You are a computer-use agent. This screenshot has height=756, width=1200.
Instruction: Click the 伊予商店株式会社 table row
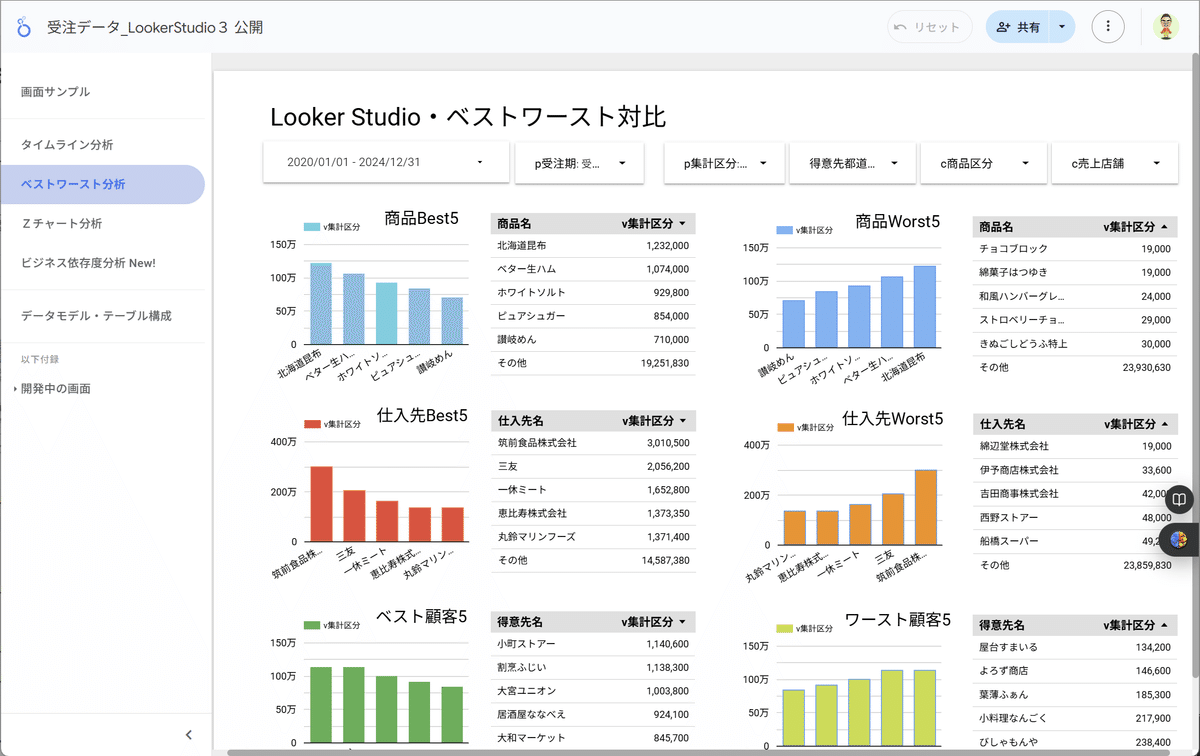click(x=1075, y=470)
